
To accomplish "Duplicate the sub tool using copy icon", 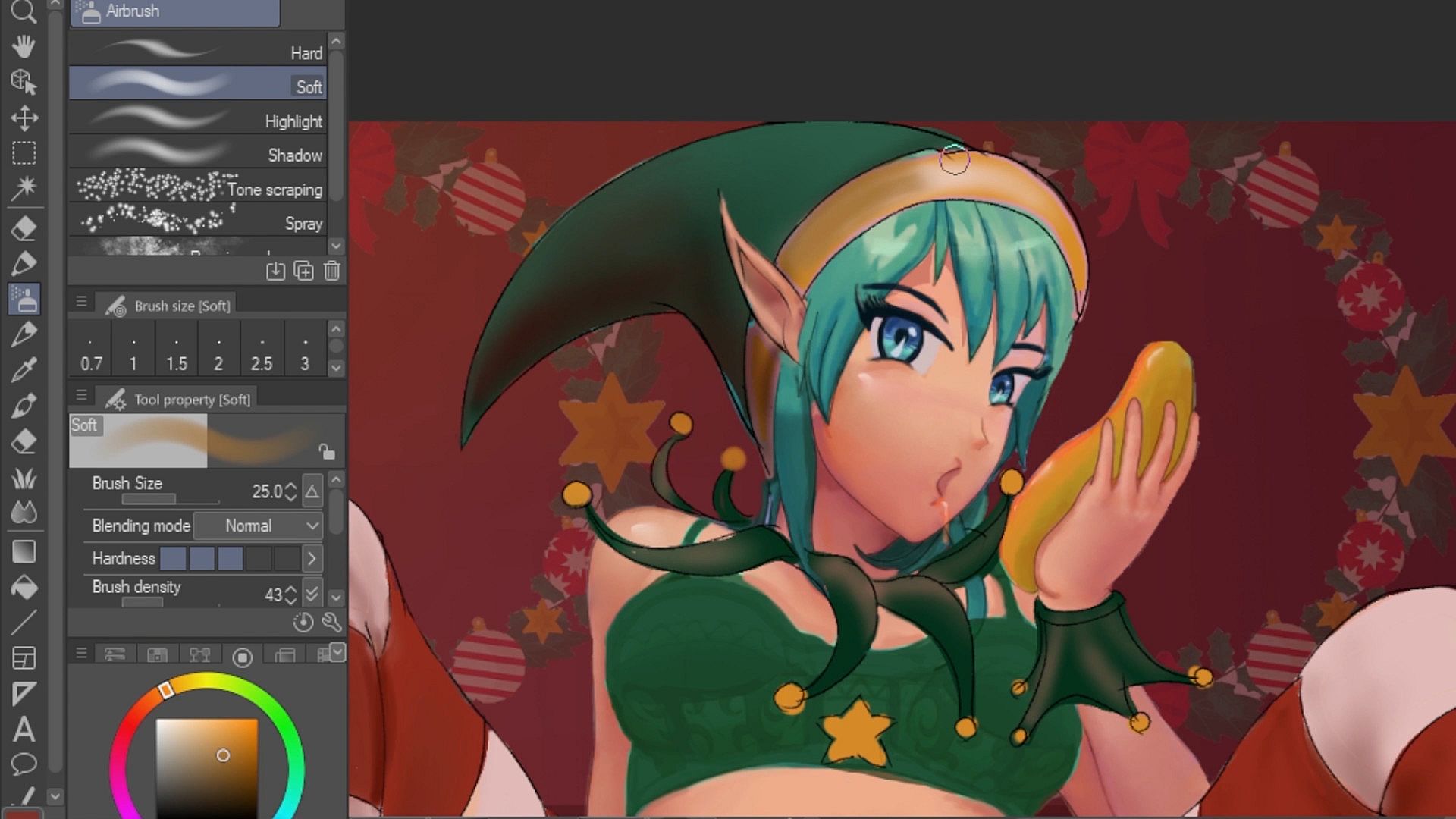I will [x=303, y=271].
